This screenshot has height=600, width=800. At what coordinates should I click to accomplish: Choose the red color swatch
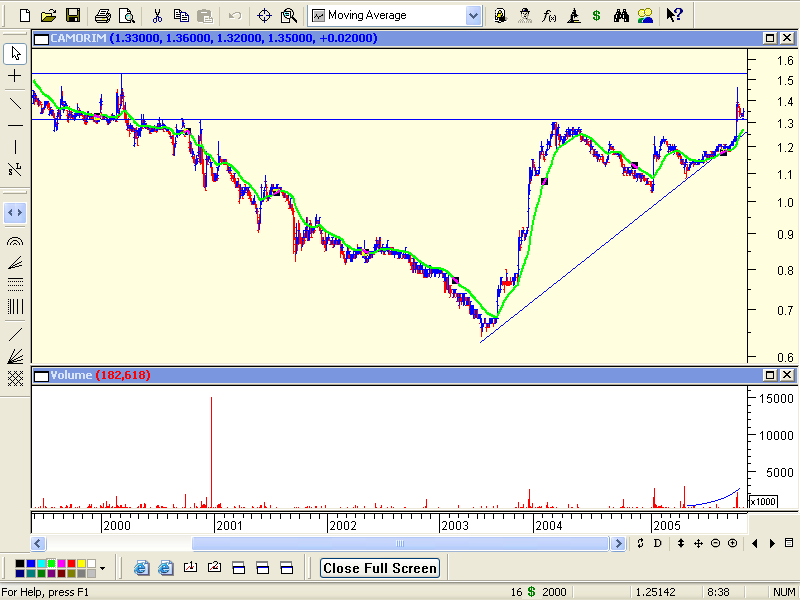[x=71, y=563]
